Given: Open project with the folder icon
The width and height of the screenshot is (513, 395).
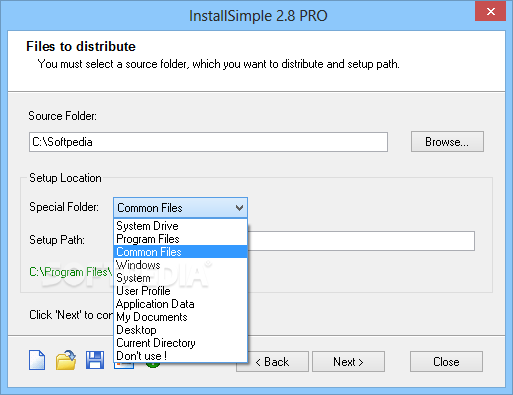Looking at the screenshot, I should pyautogui.click(x=66, y=360).
